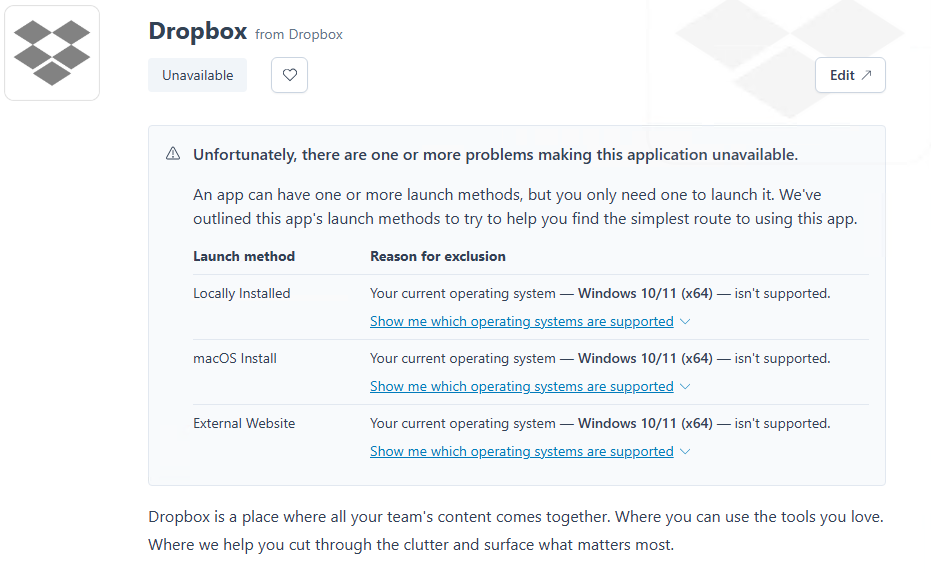Select the Dropbox application title

[197, 31]
